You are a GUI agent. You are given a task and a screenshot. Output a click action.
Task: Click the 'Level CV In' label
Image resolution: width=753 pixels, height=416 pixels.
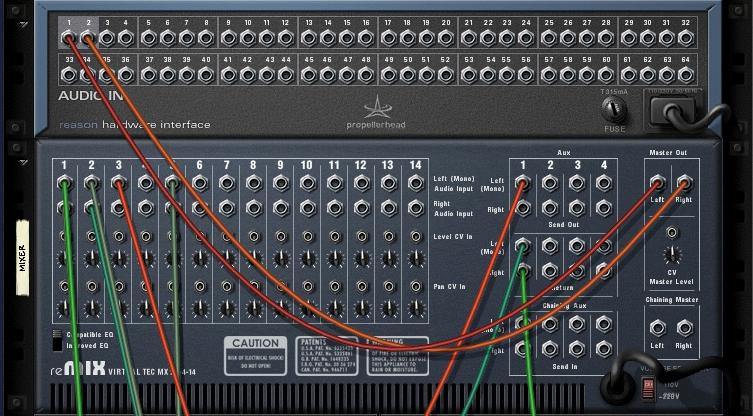(x=453, y=237)
